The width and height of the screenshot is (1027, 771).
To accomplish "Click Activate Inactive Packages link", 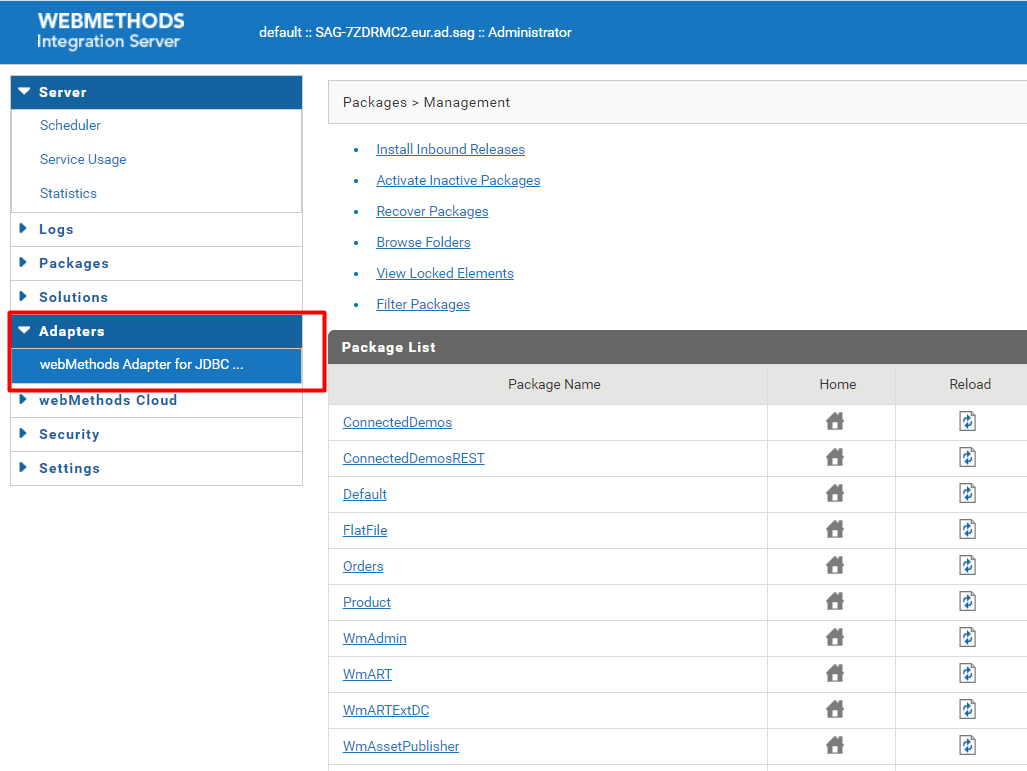I will 458,180.
